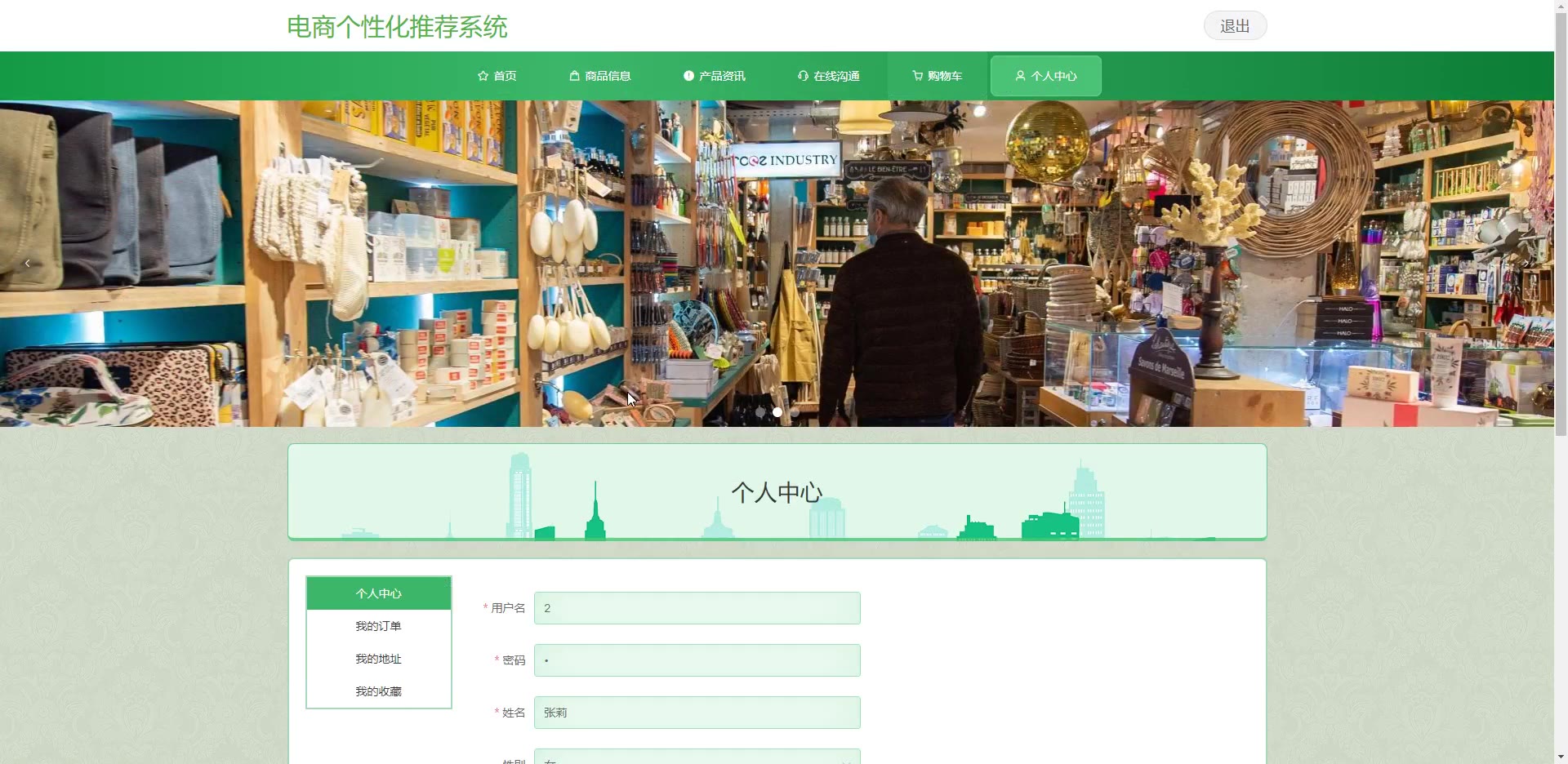
Task: Click the cart icon beside 购物车
Action: (917, 76)
